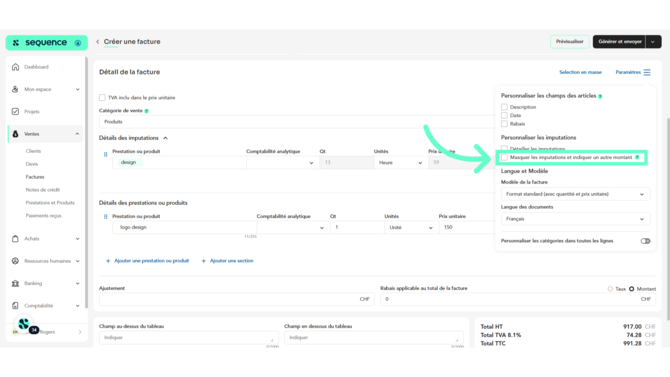Click Selection en masse link
This screenshot has width=670, height=377.
click(x=580, y=72)
